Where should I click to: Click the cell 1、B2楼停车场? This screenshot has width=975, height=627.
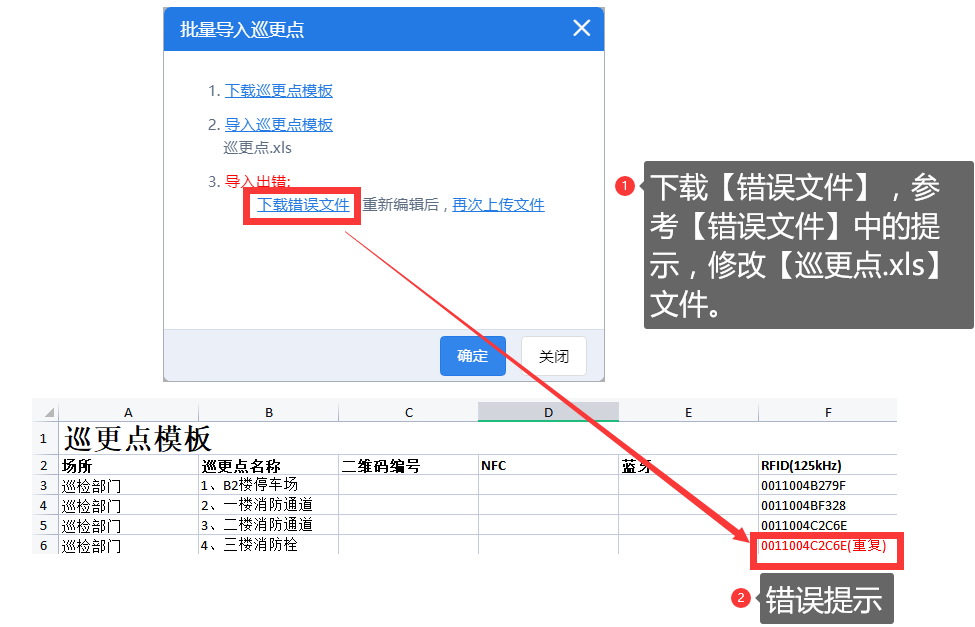coord(269,485)
